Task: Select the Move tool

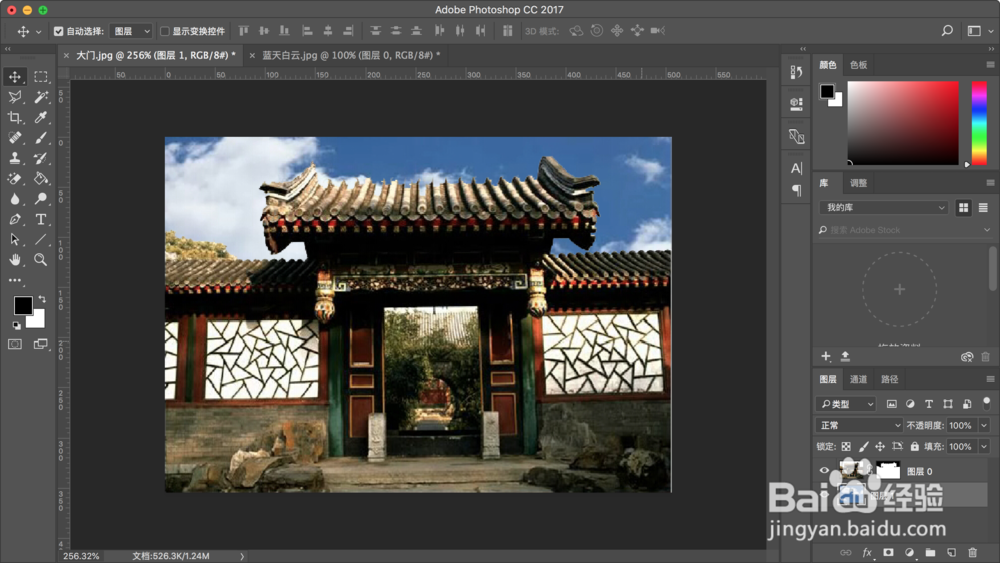Action: (15, 77)
